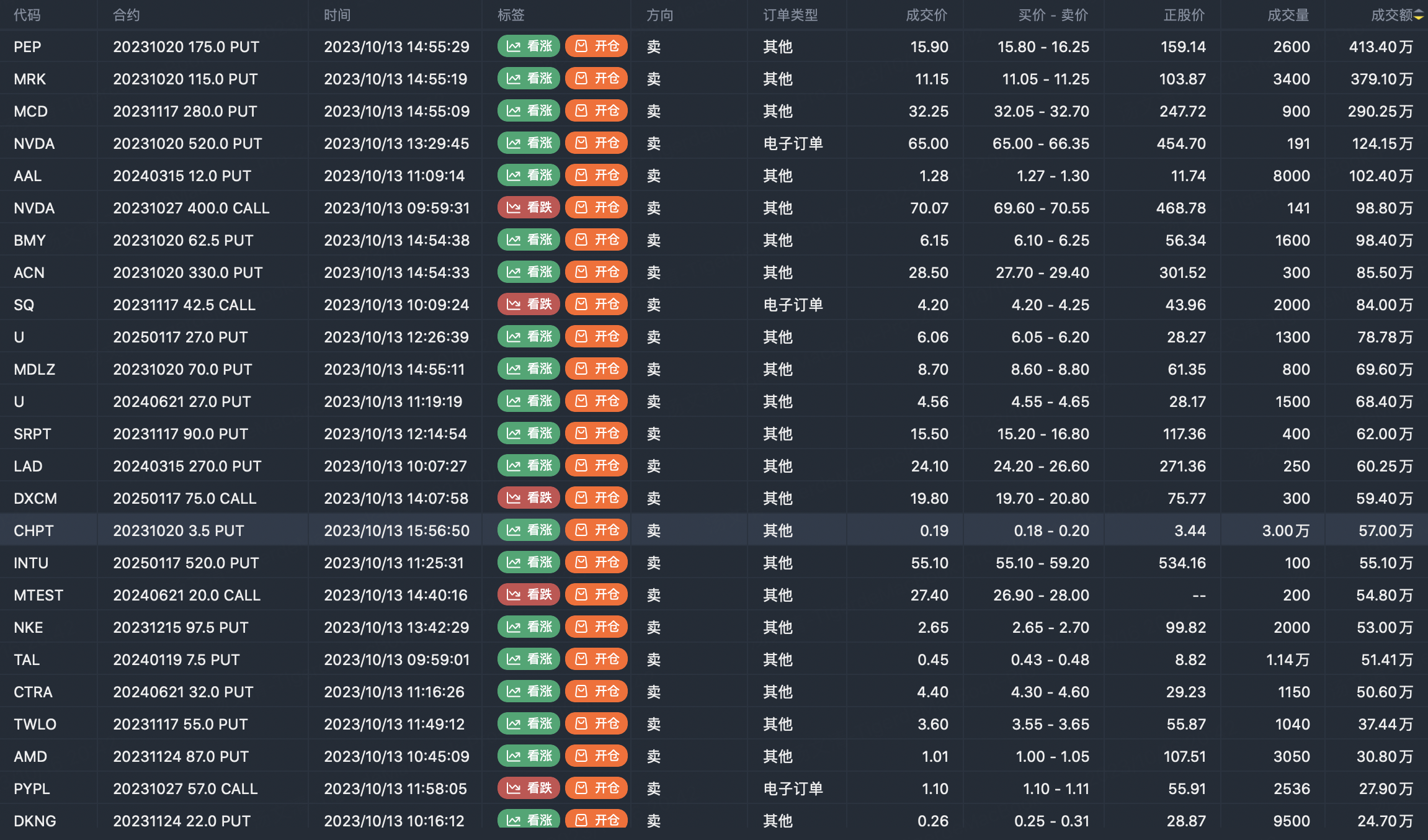Click TAL volume 1.14万
This screenshot has height=840, width=1428.
(1288, 659)
